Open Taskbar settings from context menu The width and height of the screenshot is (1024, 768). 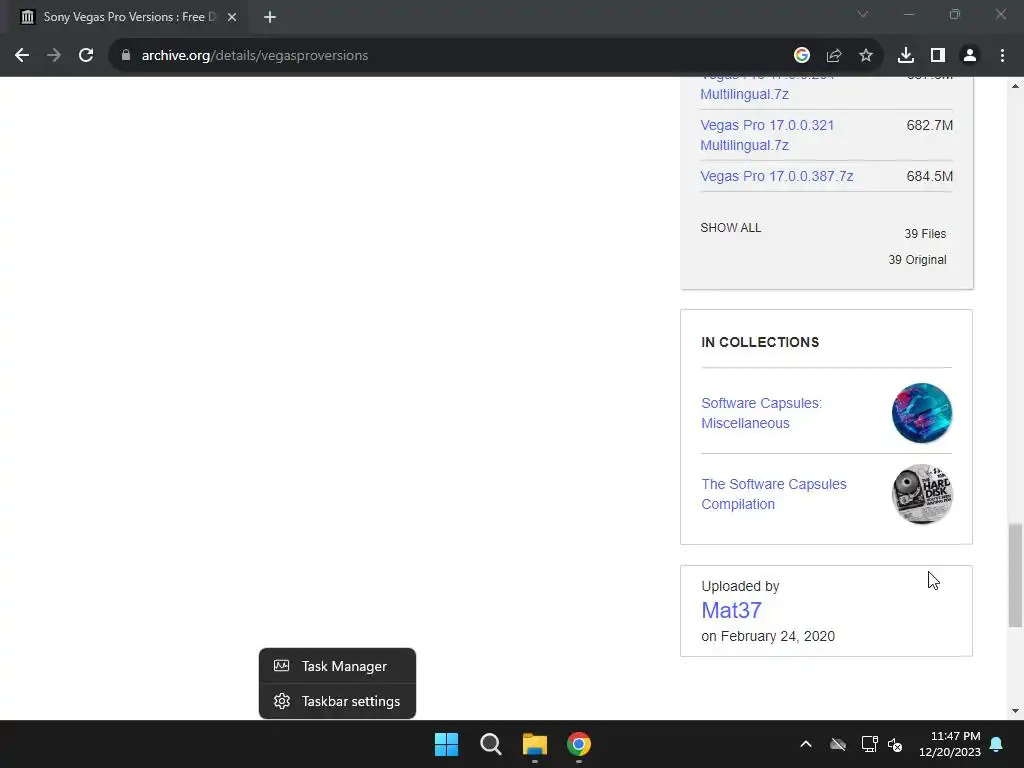tap(337, 701)
